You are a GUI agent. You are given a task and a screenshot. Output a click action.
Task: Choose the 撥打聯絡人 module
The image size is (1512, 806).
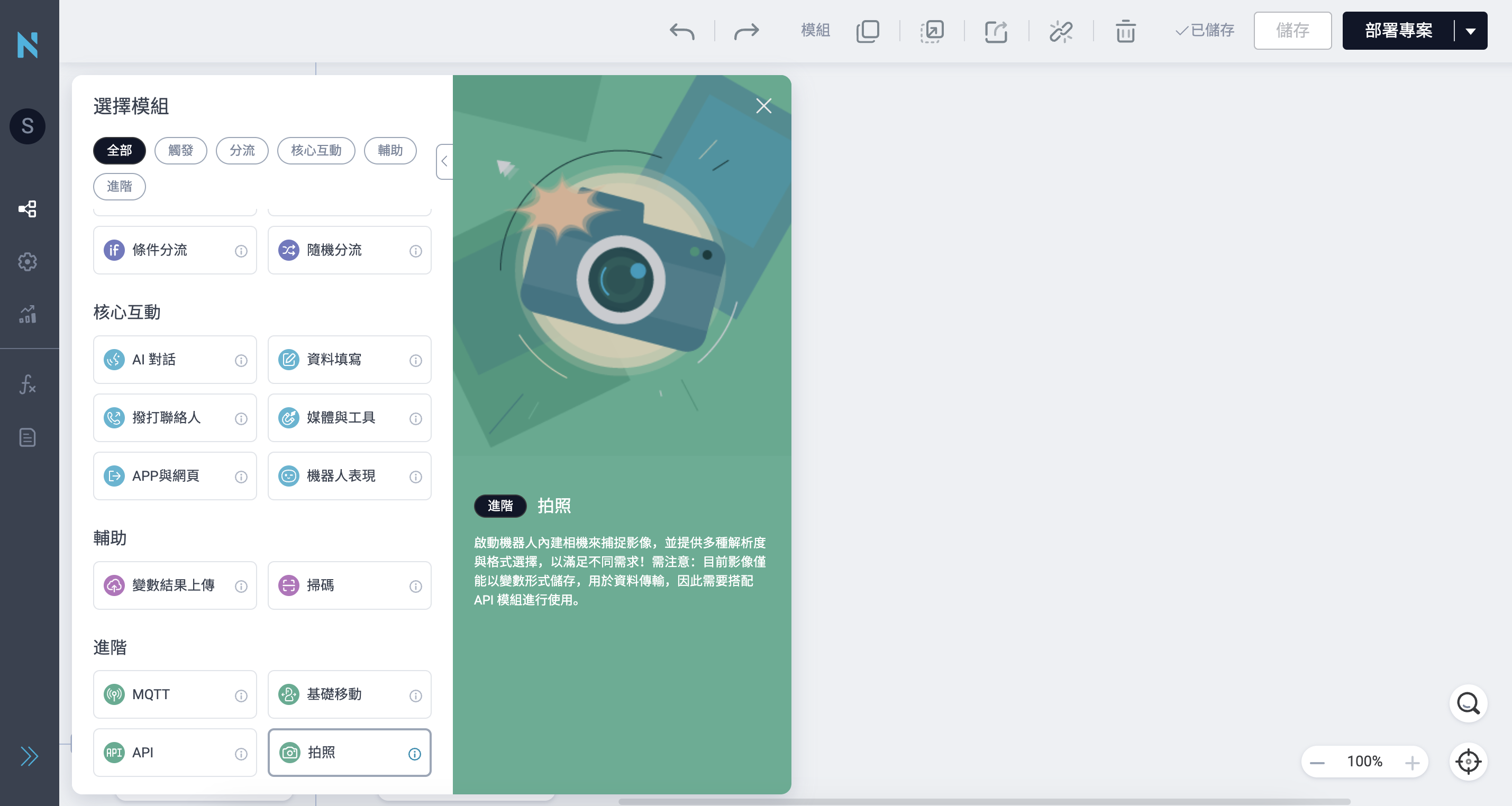click(x=175, y=418)
